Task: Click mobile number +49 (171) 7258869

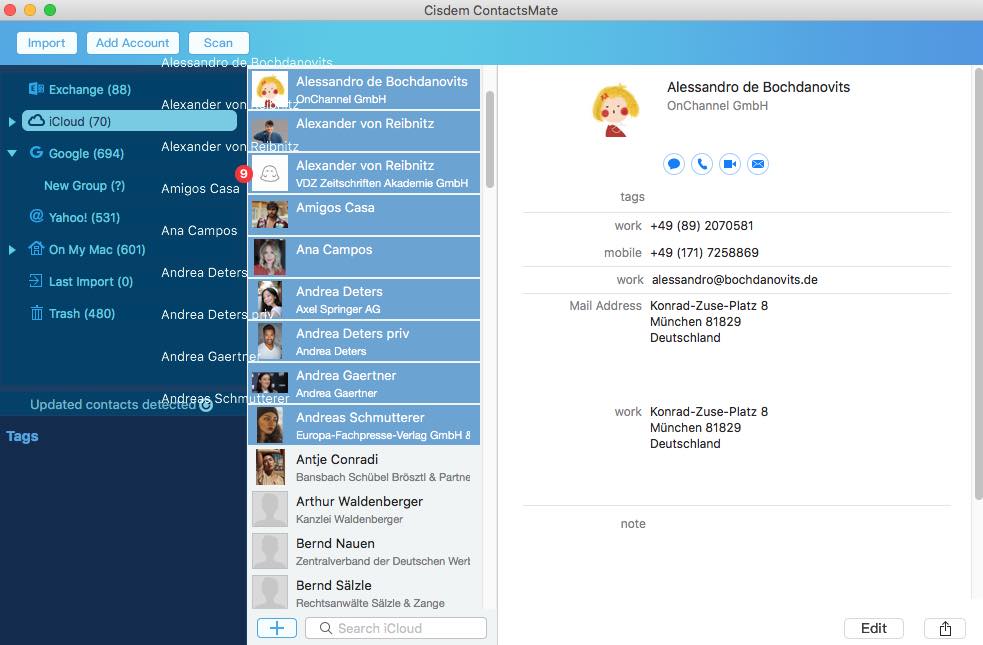Action: pos(704,253)
